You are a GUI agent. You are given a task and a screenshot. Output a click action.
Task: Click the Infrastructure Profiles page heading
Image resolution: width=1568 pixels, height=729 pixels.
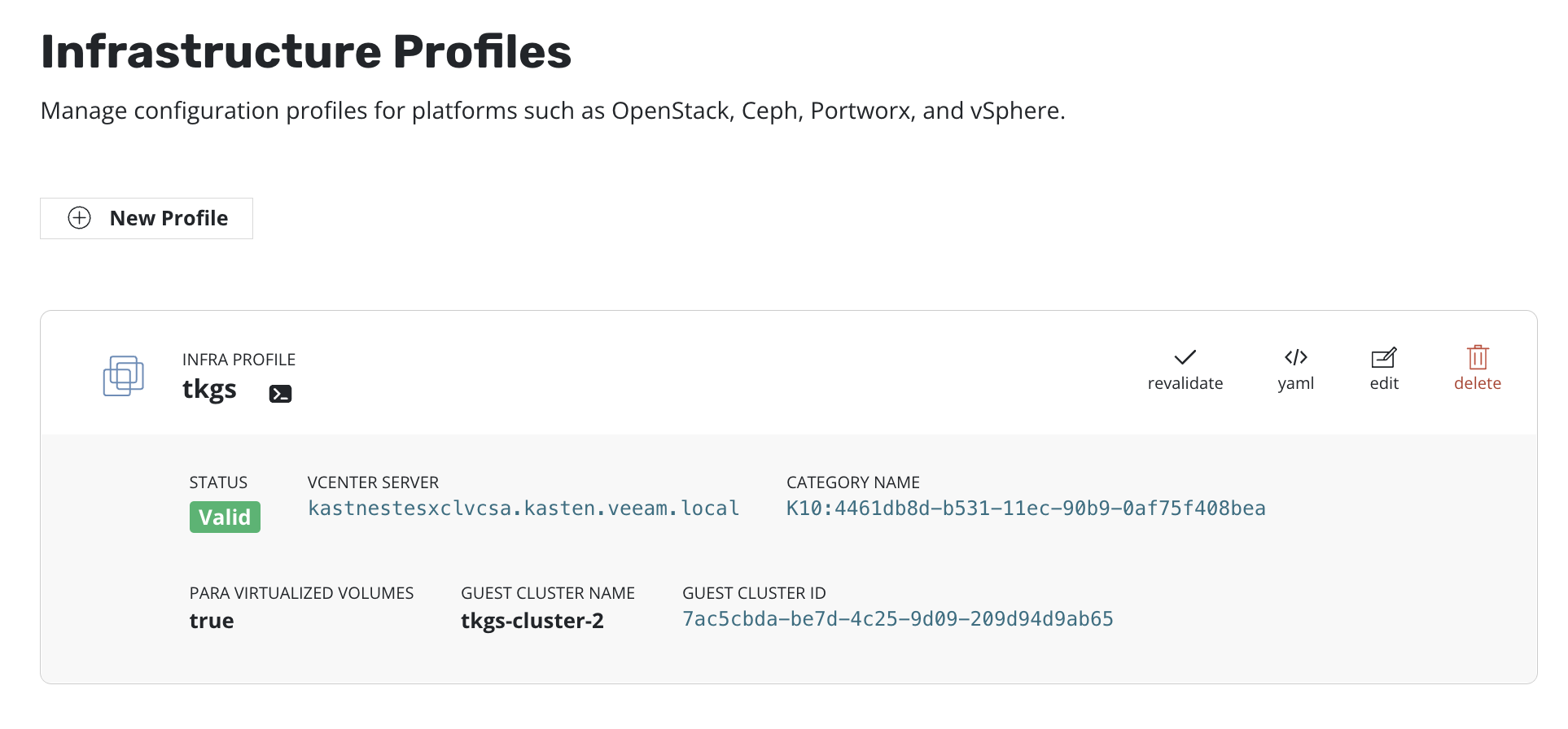[x=306, y=51]
